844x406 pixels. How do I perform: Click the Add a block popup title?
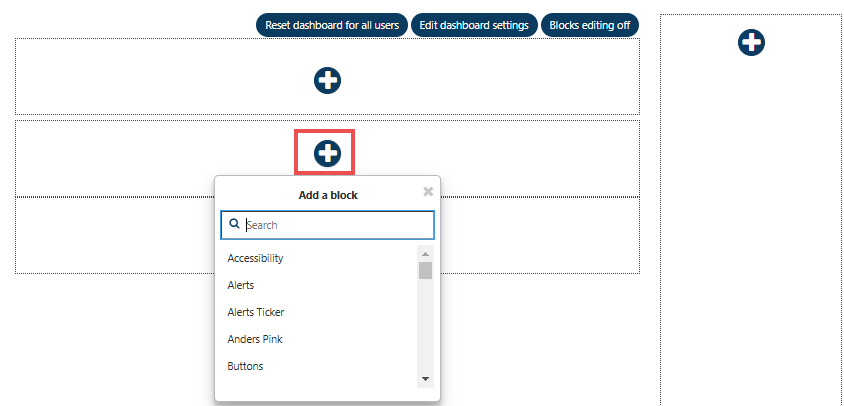(327, 195)
